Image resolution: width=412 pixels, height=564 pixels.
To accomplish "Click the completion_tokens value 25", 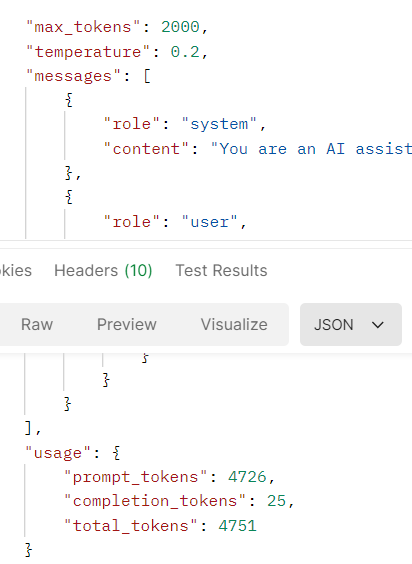I will (x=276, y=501).
